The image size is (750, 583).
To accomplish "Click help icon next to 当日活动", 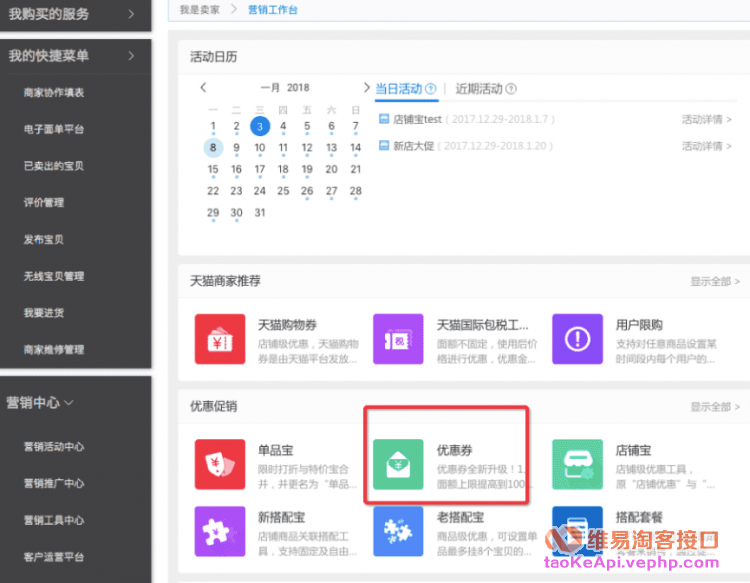I will click(x=430, y=88).
